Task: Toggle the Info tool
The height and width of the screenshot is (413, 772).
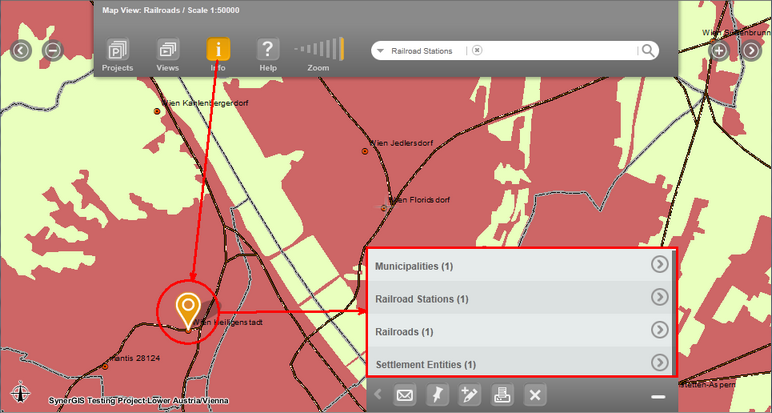Action: (218, 50)
